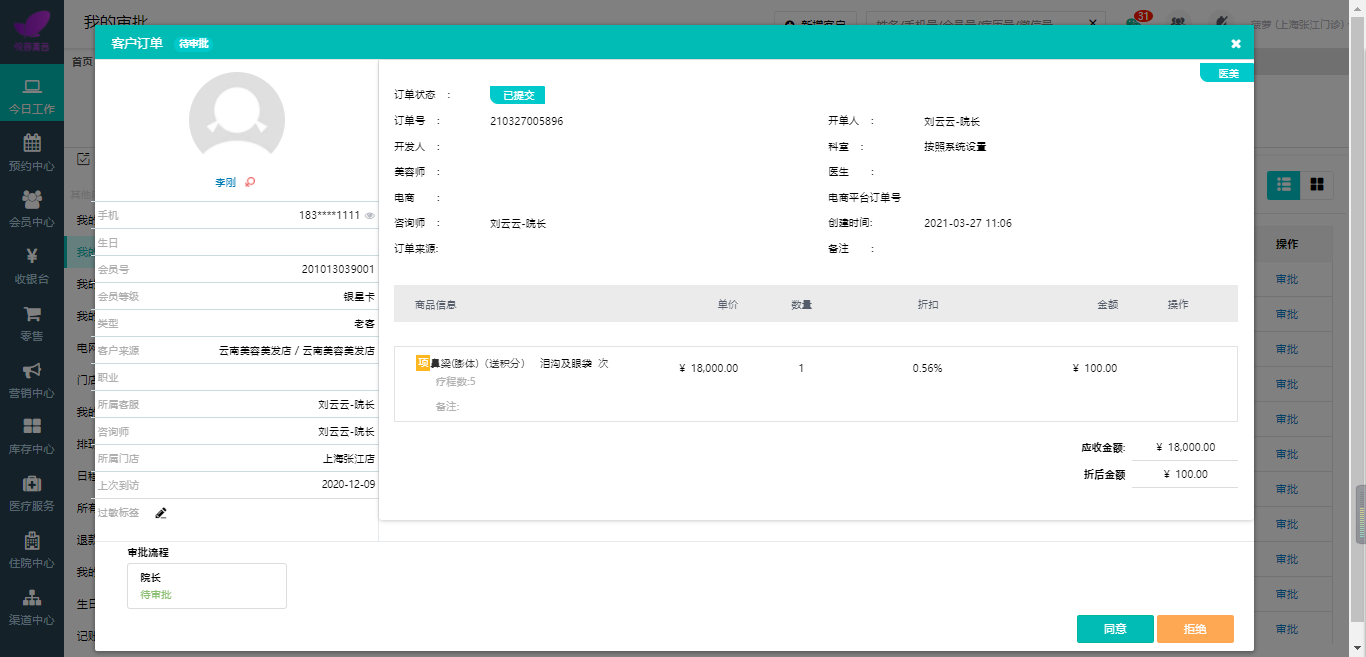Image resolution: width=1366 pixels, height=657 pixels.
Task: Click 折后金额 value ¥ 100.00
Action: pyautogui.click(x=1186, y=475)
